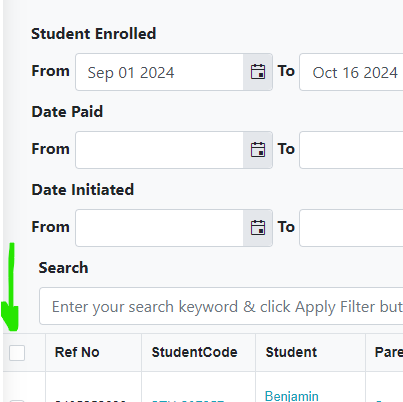This screenshot has height=402, width=403.
Task: Sort by Parent column header
Action: pos(389,352)
